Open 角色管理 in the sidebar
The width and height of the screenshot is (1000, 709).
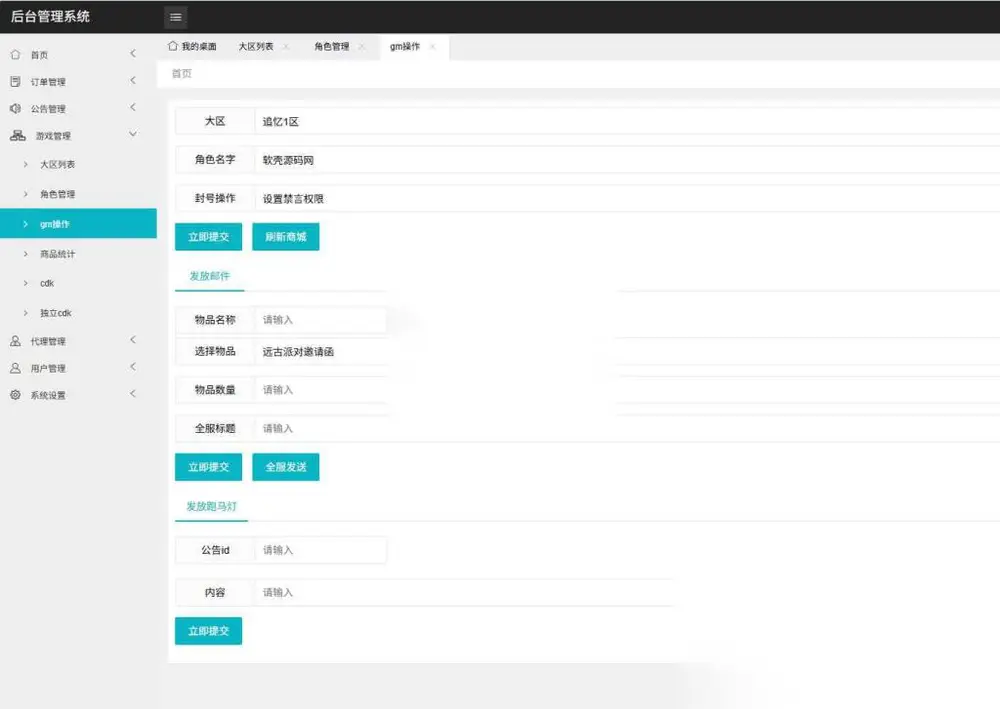tap(78, 194)
